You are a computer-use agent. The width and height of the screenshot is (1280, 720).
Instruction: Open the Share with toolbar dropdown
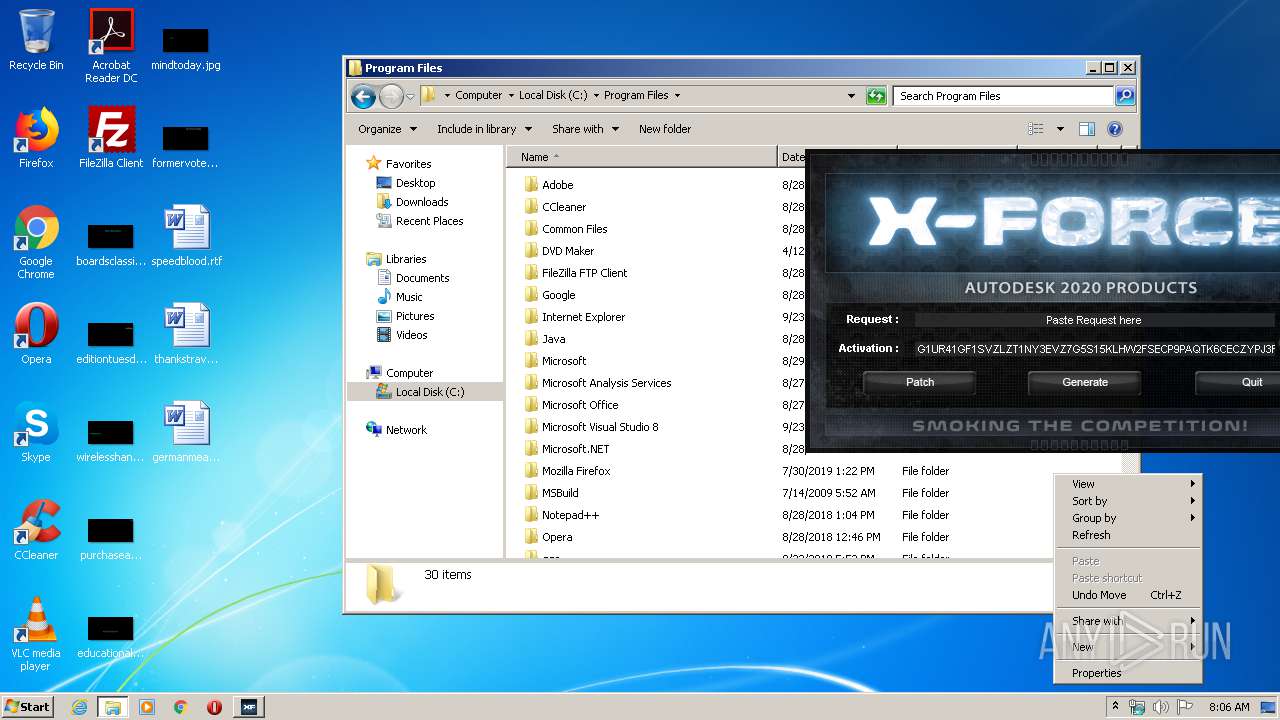(x=585, y=129)
